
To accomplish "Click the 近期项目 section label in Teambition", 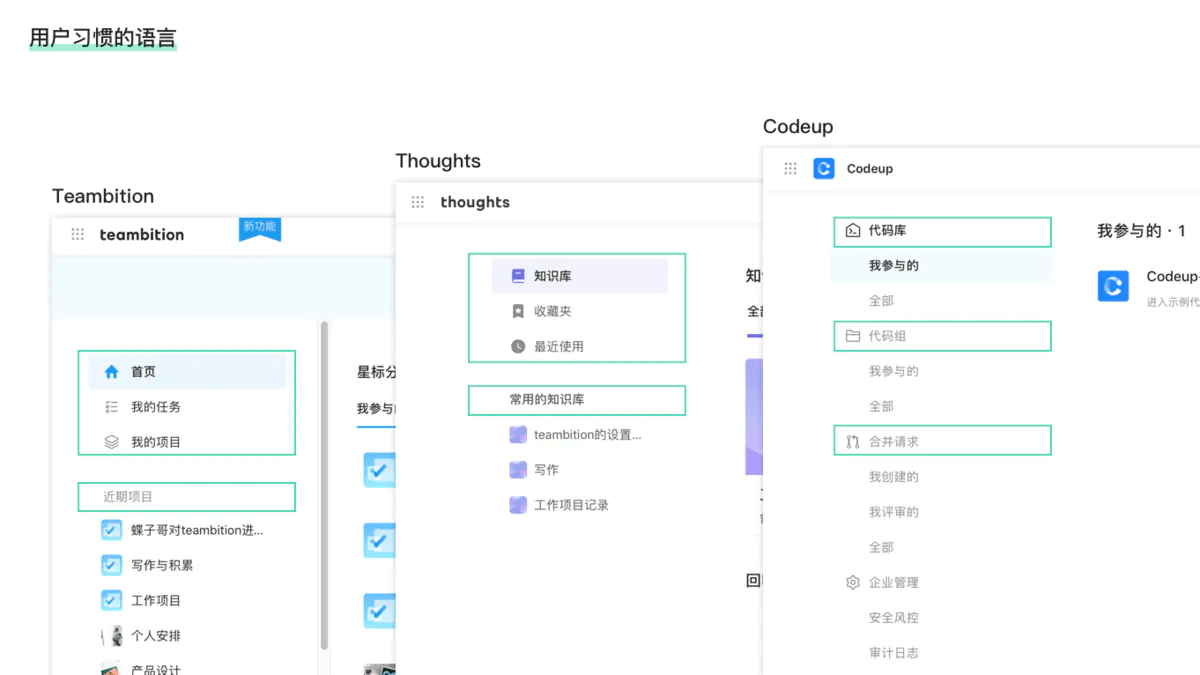I will tap(128, 497).
